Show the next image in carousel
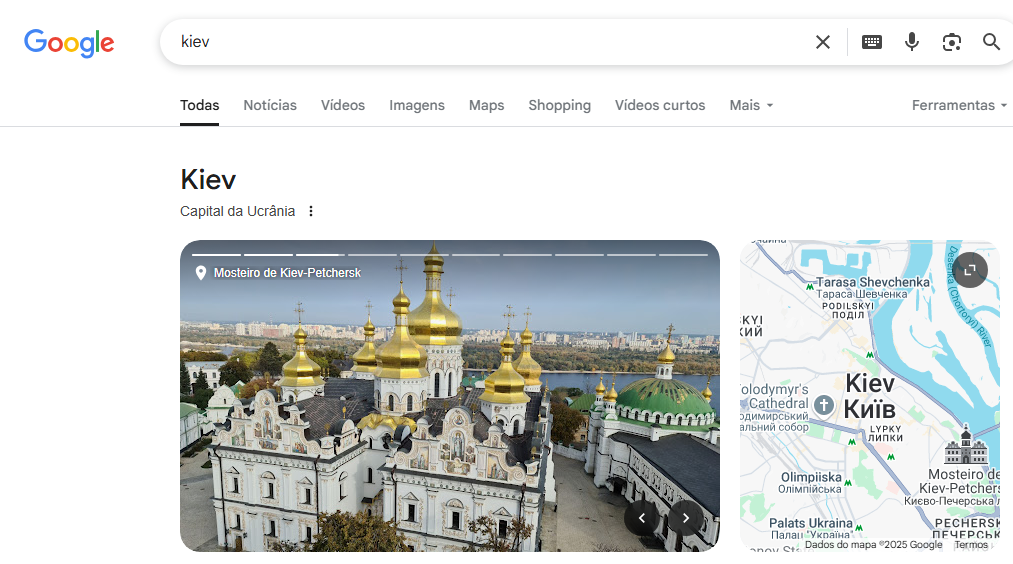Viewport: 1013px width, 564px height. (x=685, y=517)
